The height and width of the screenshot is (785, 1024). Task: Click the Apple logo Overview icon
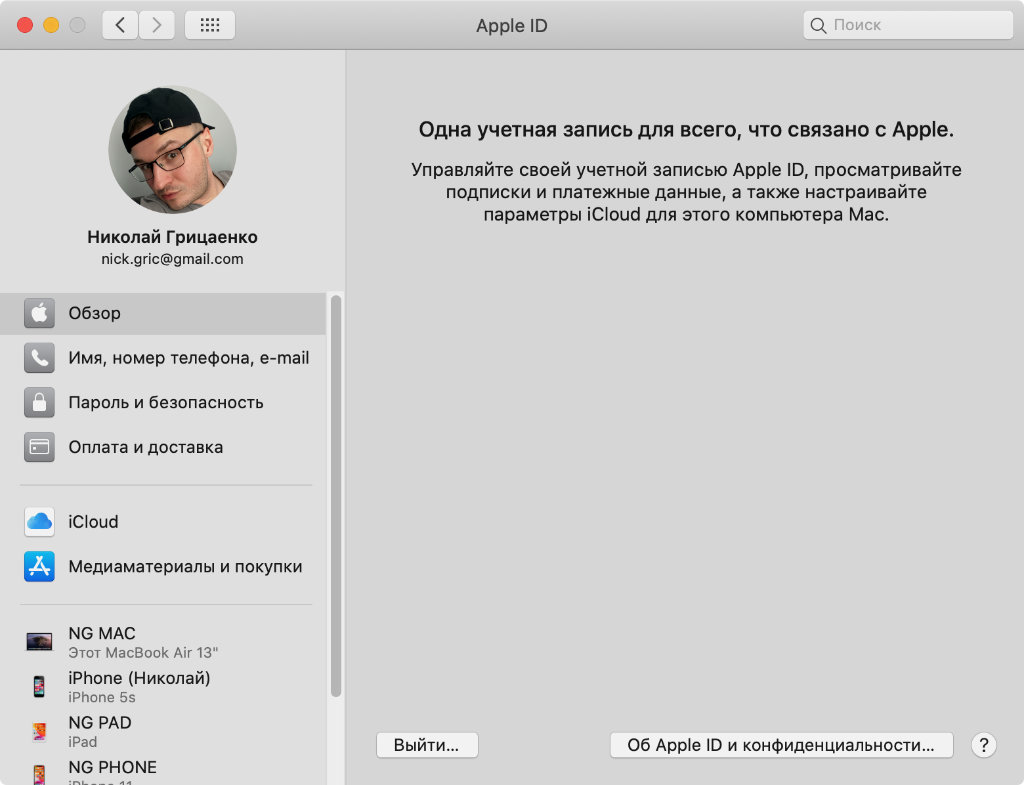39,313
